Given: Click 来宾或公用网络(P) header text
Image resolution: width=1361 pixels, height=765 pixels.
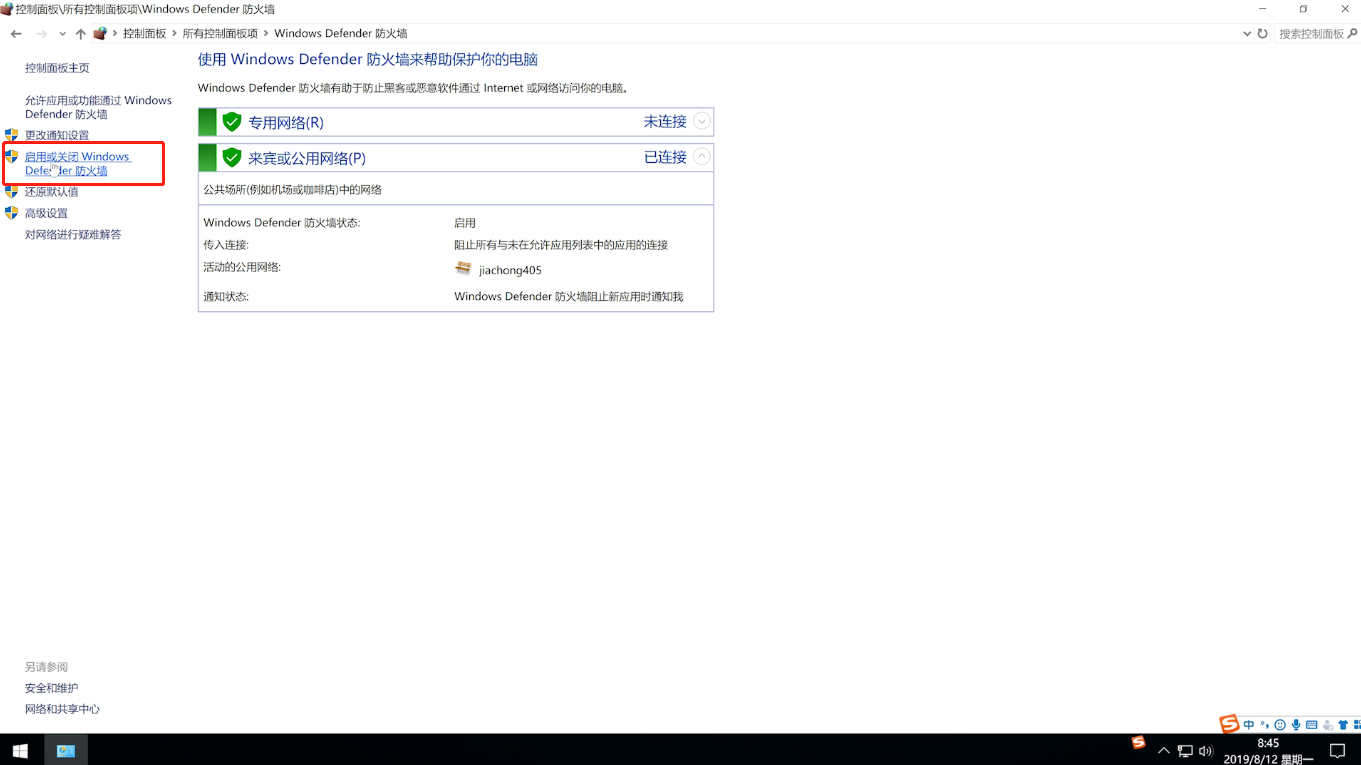Looking at the screenshot, I should 307,158.
